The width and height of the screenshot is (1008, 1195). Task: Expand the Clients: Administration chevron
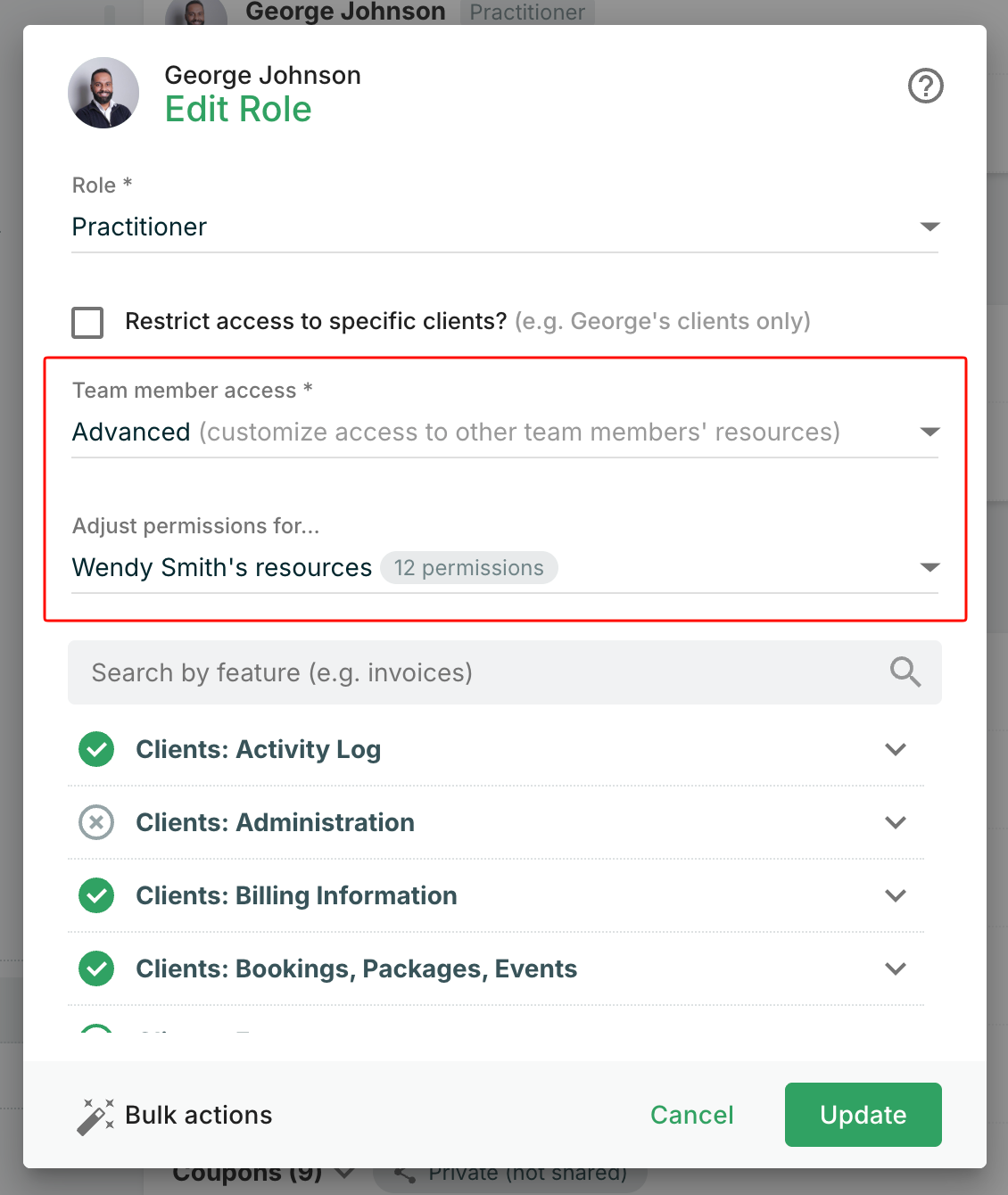896,822
